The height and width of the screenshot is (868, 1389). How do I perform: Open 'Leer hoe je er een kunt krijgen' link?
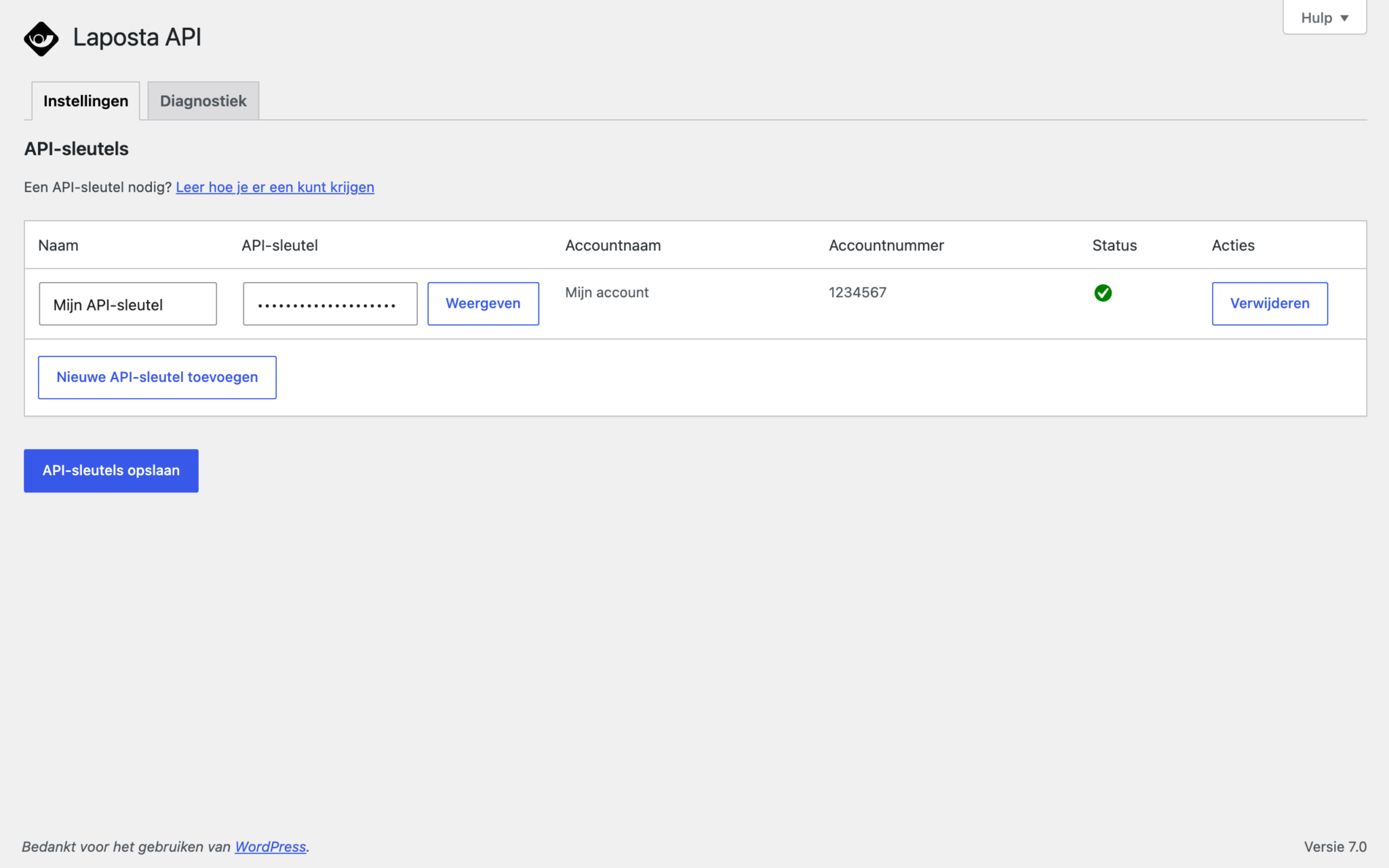pyautogui.click(x=275, y=187)
